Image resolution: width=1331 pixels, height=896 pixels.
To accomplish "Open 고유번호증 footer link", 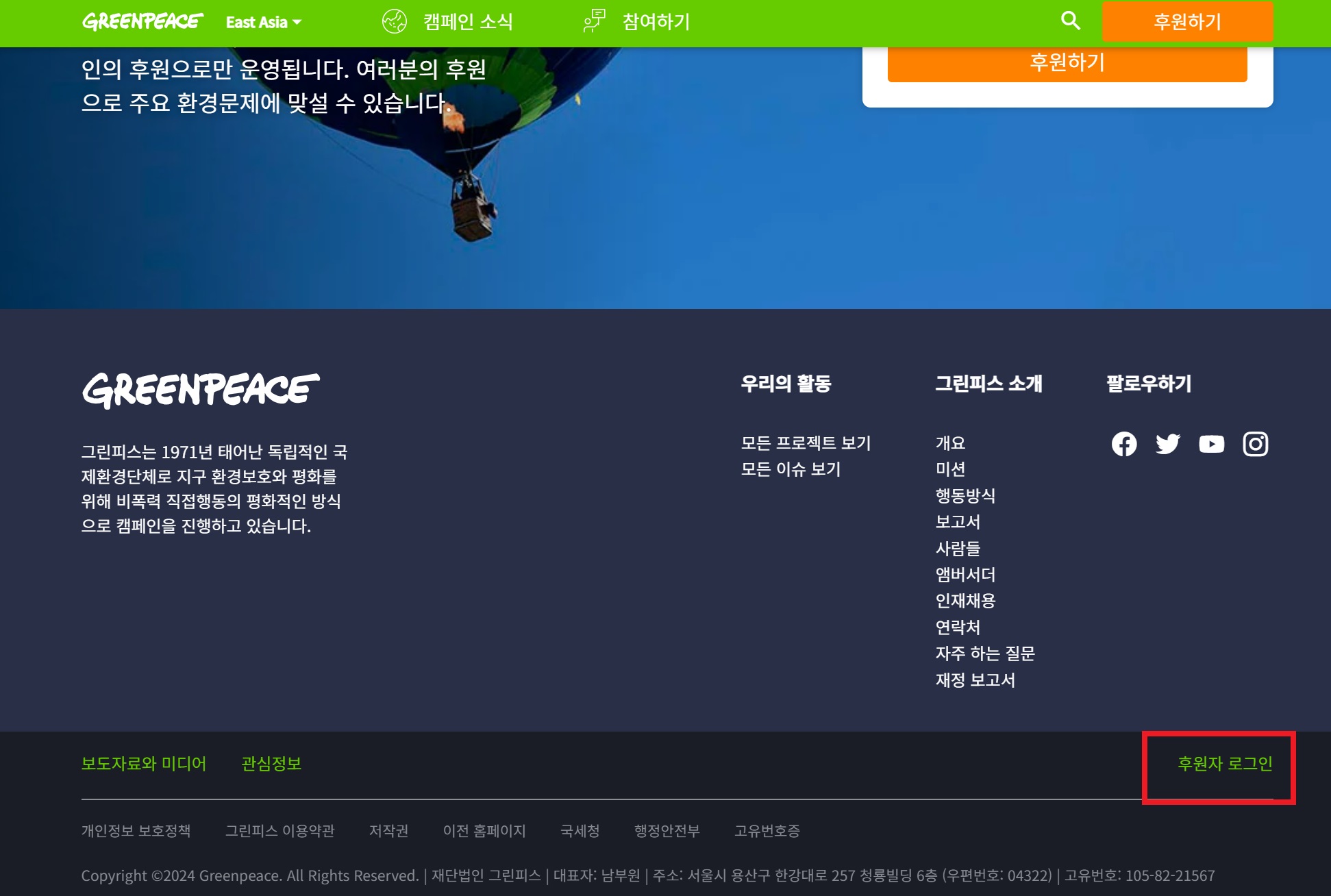I will point(767,831).
